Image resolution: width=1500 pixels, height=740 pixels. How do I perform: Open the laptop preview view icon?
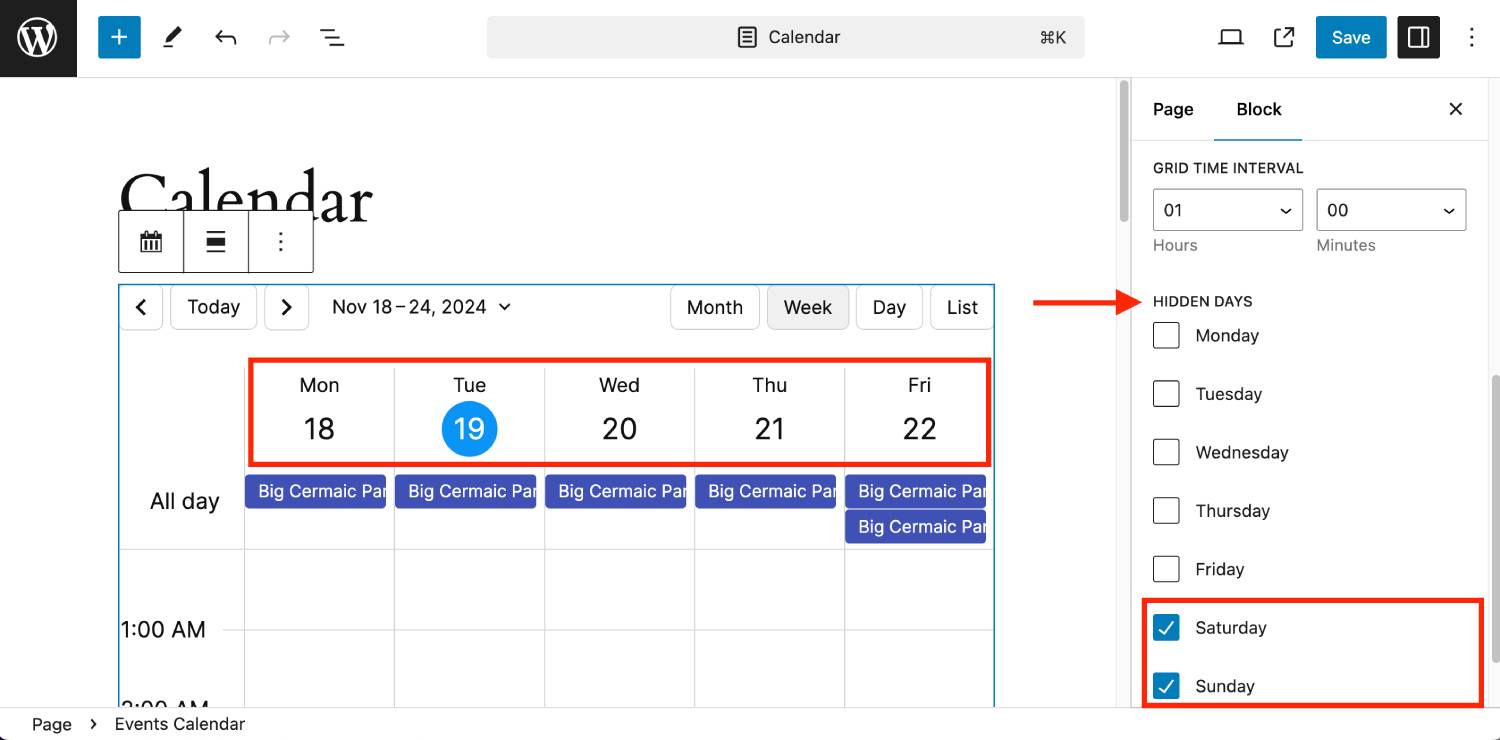(x=1231, y=37)
